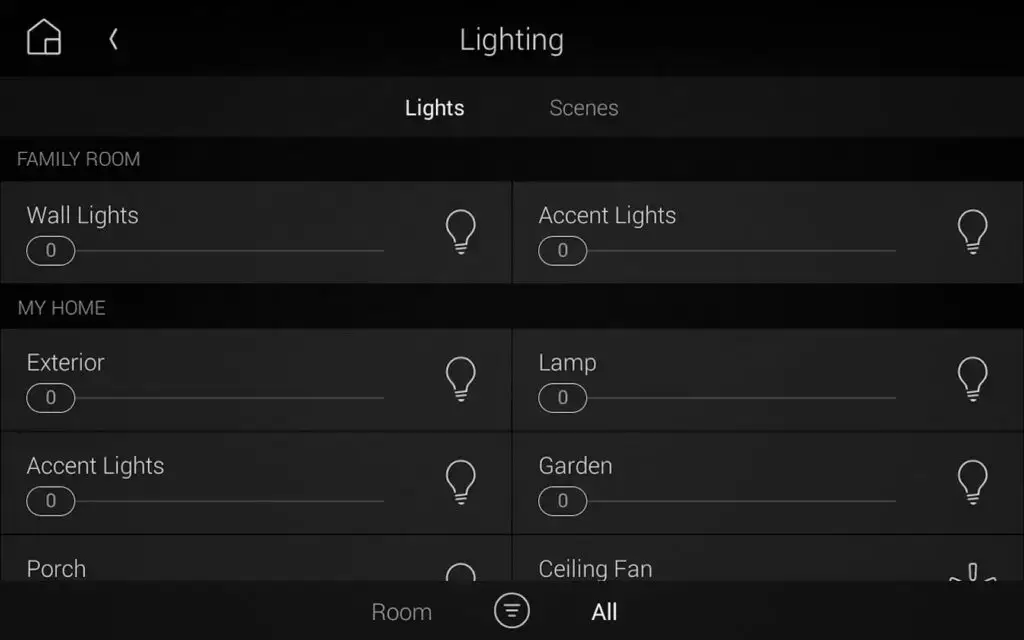Collapse the FAMILY ROOM section
1024x640 pixels.
pos(78,159)
